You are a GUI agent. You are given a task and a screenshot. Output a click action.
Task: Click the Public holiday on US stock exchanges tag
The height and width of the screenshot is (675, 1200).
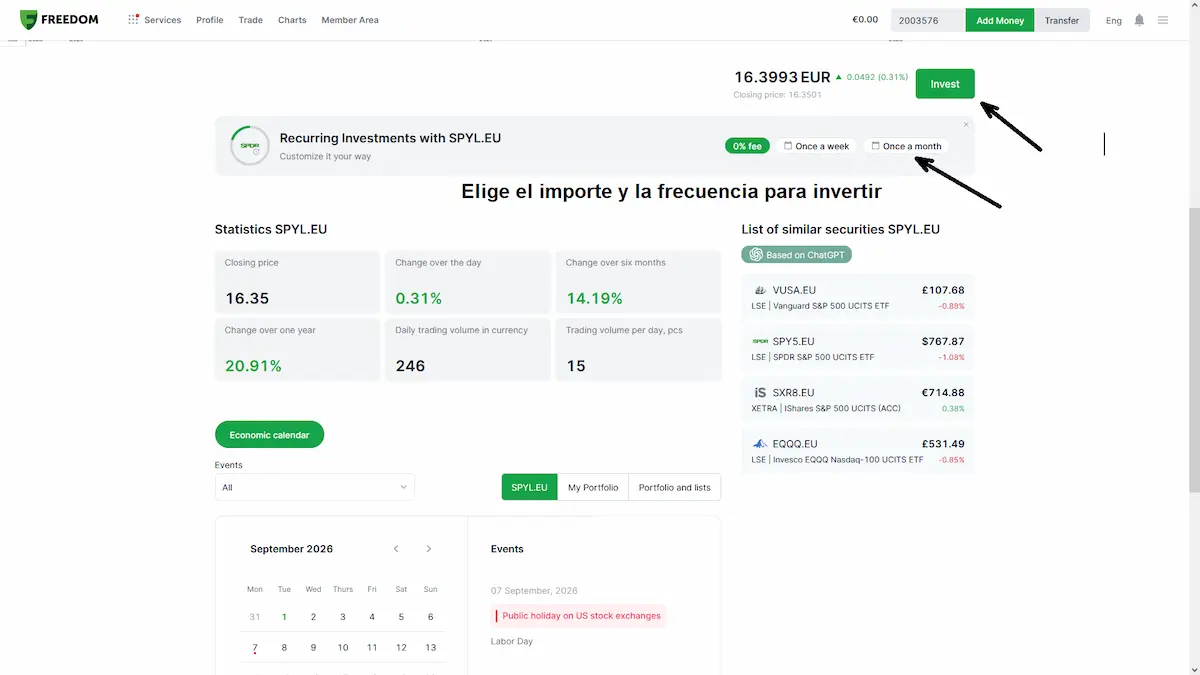tap(579, 616)
